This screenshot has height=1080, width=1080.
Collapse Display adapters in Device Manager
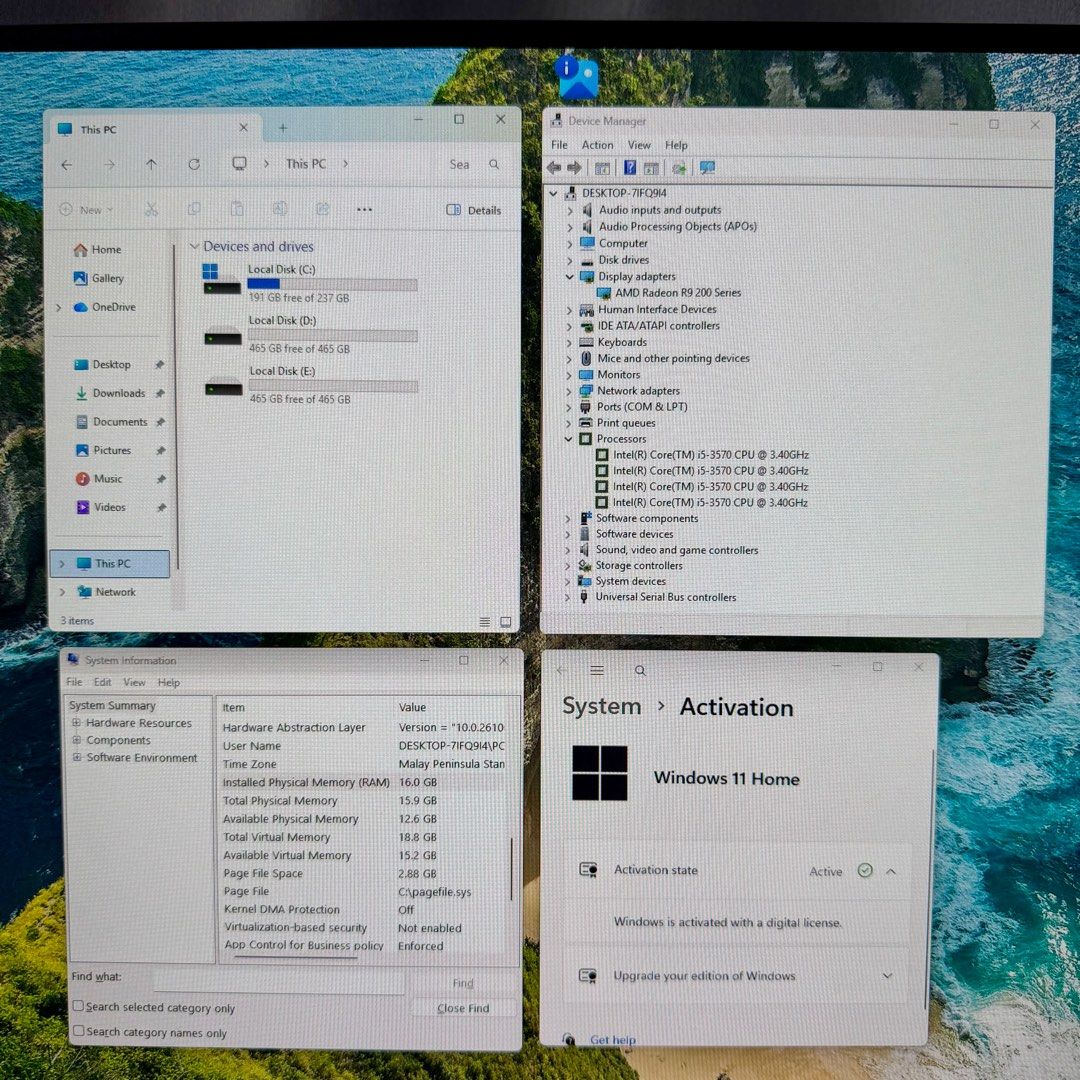[569, 277]
